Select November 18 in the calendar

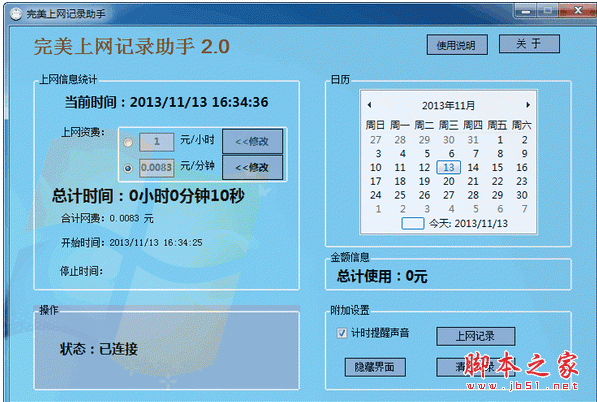point(400,181)
